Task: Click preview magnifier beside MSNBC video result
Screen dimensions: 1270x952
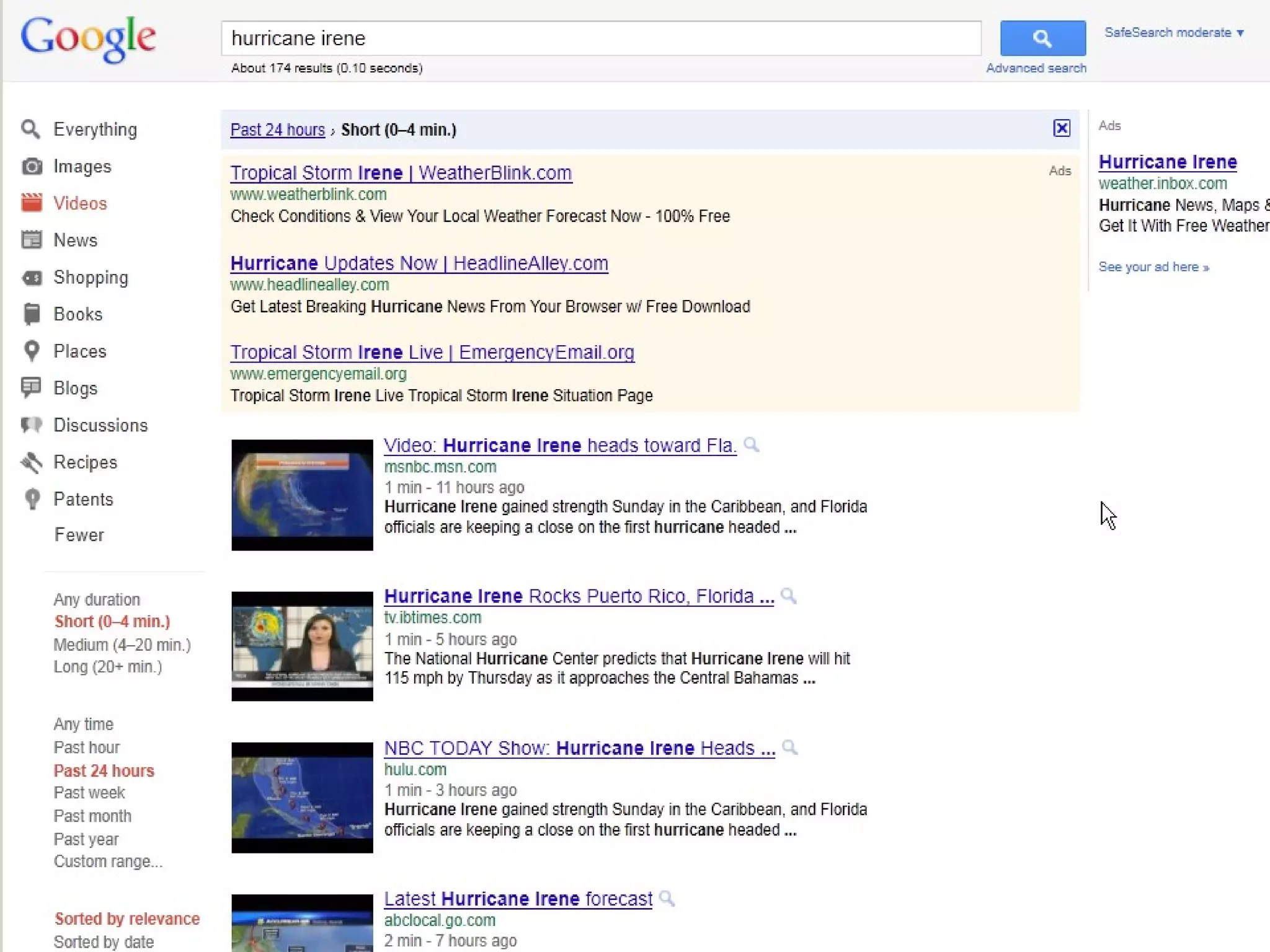Action: (x=751, y=444)
